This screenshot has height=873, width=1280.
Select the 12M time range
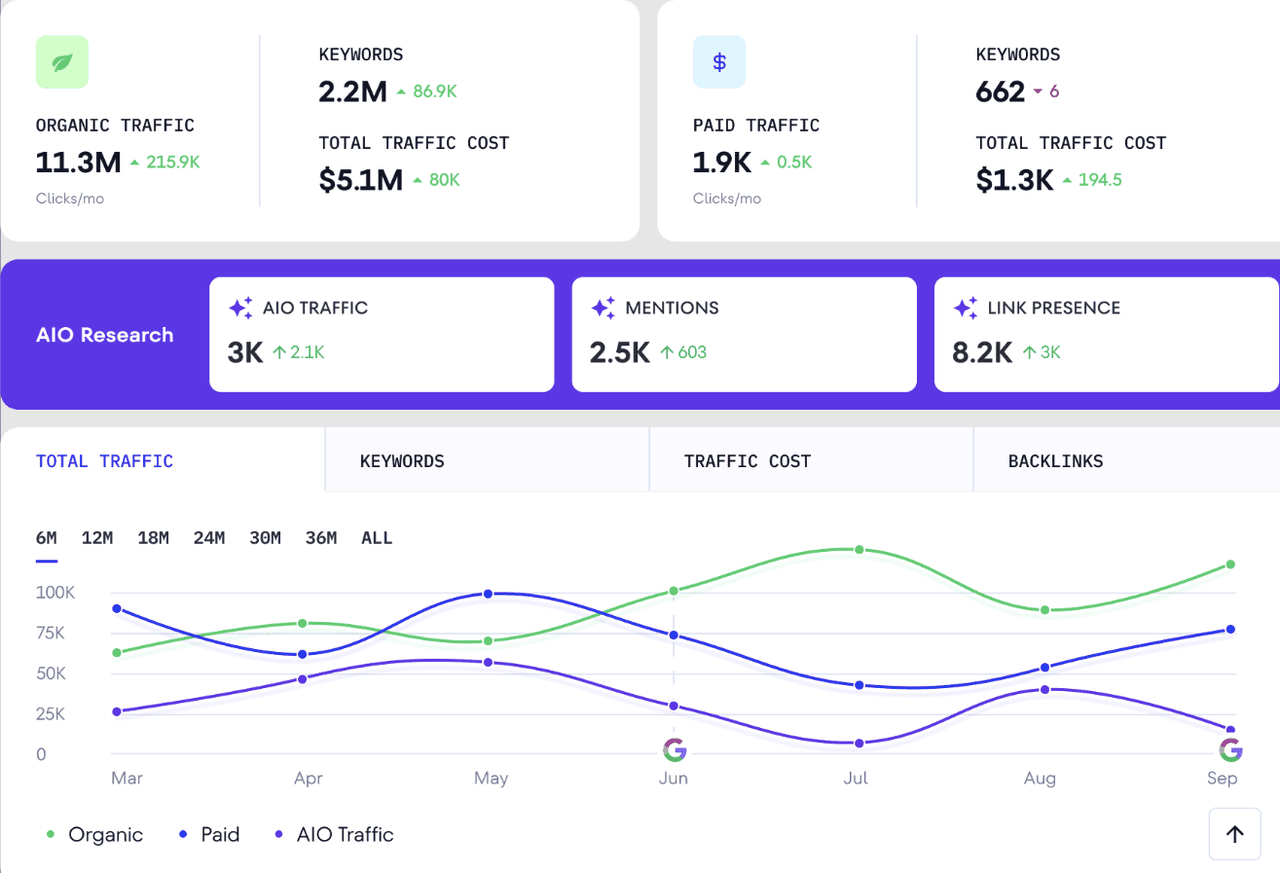[97, 538]
